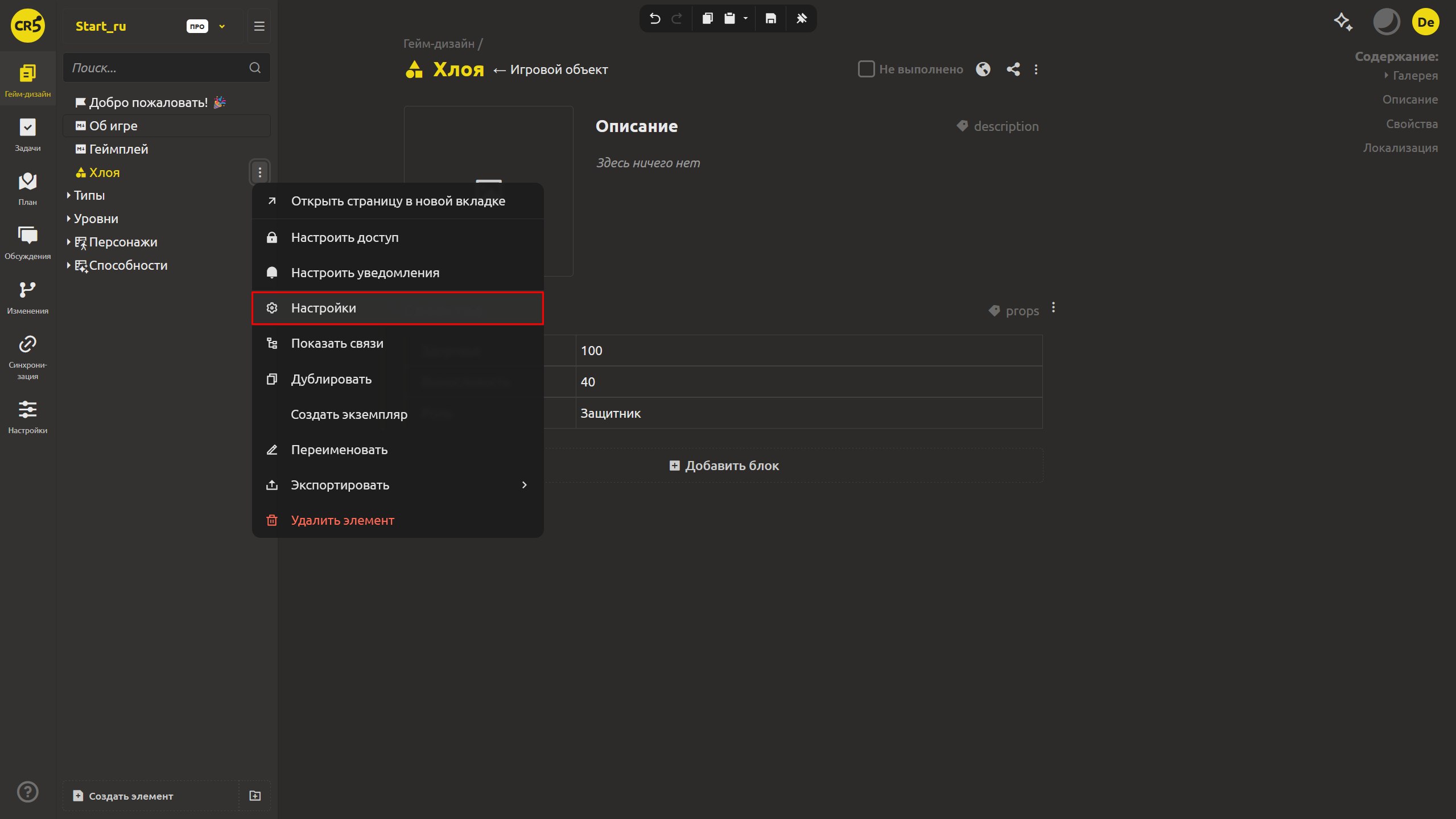This screenshot has width=1456, height=819.
Task: Click the copy icon in top toolbar
Action: [x=707, y=19]
